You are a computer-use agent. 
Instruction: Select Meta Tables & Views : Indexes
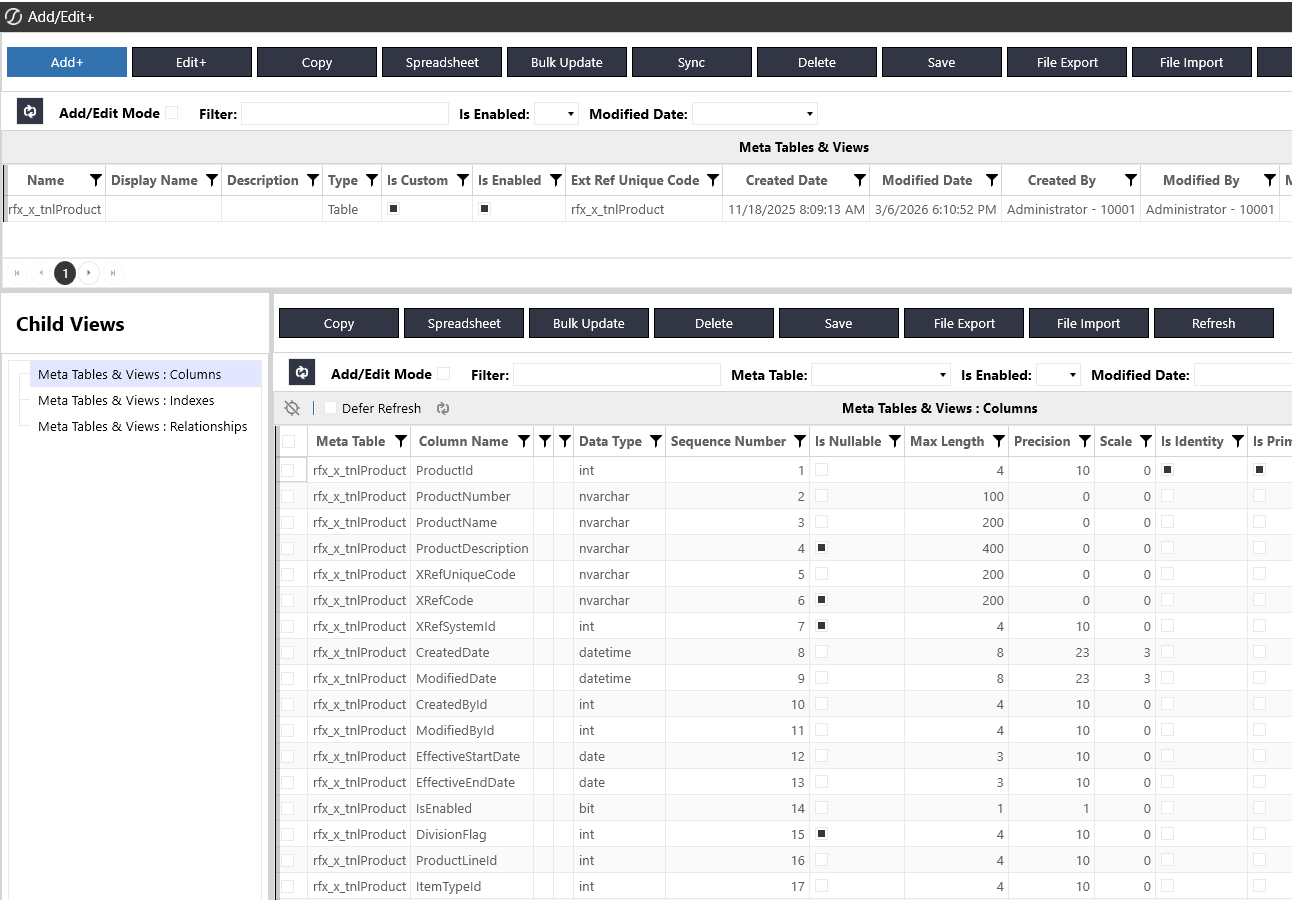tap(126, 400)
